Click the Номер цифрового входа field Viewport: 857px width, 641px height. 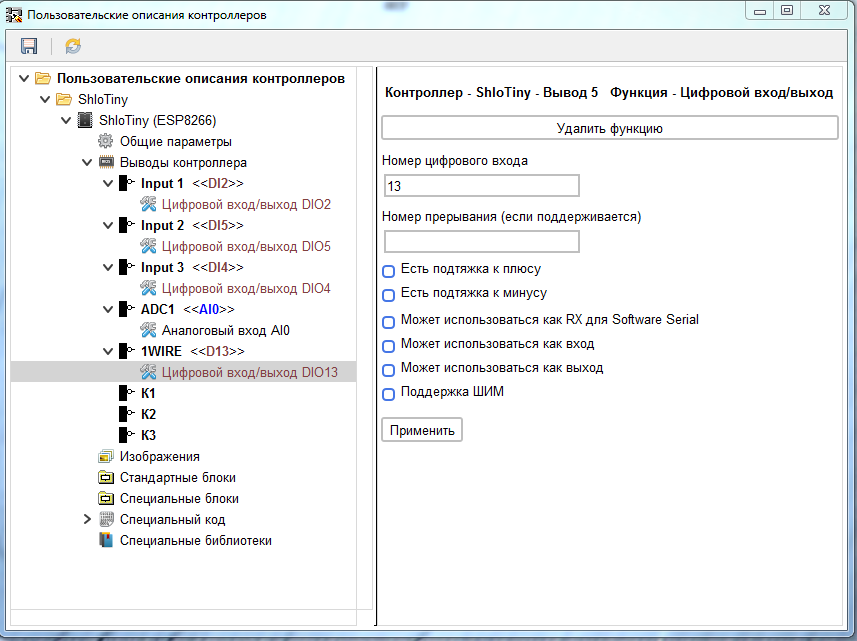click(x=482, y=186)
